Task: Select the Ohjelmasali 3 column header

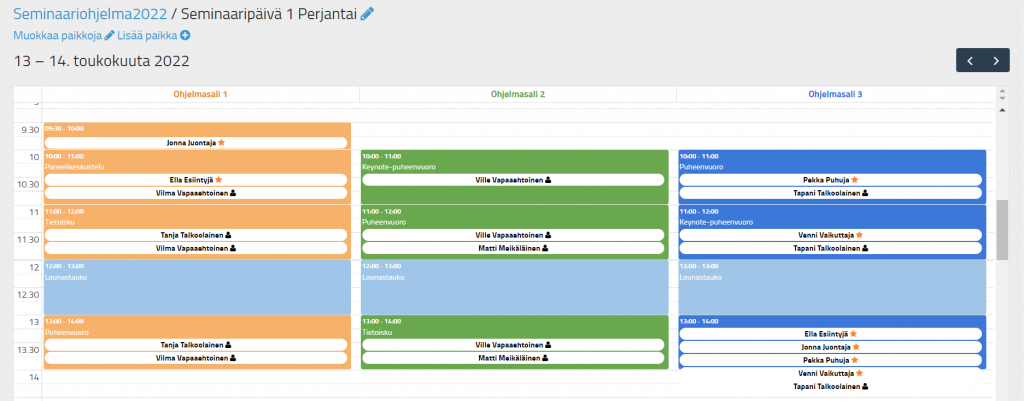Action: (834, 94)
